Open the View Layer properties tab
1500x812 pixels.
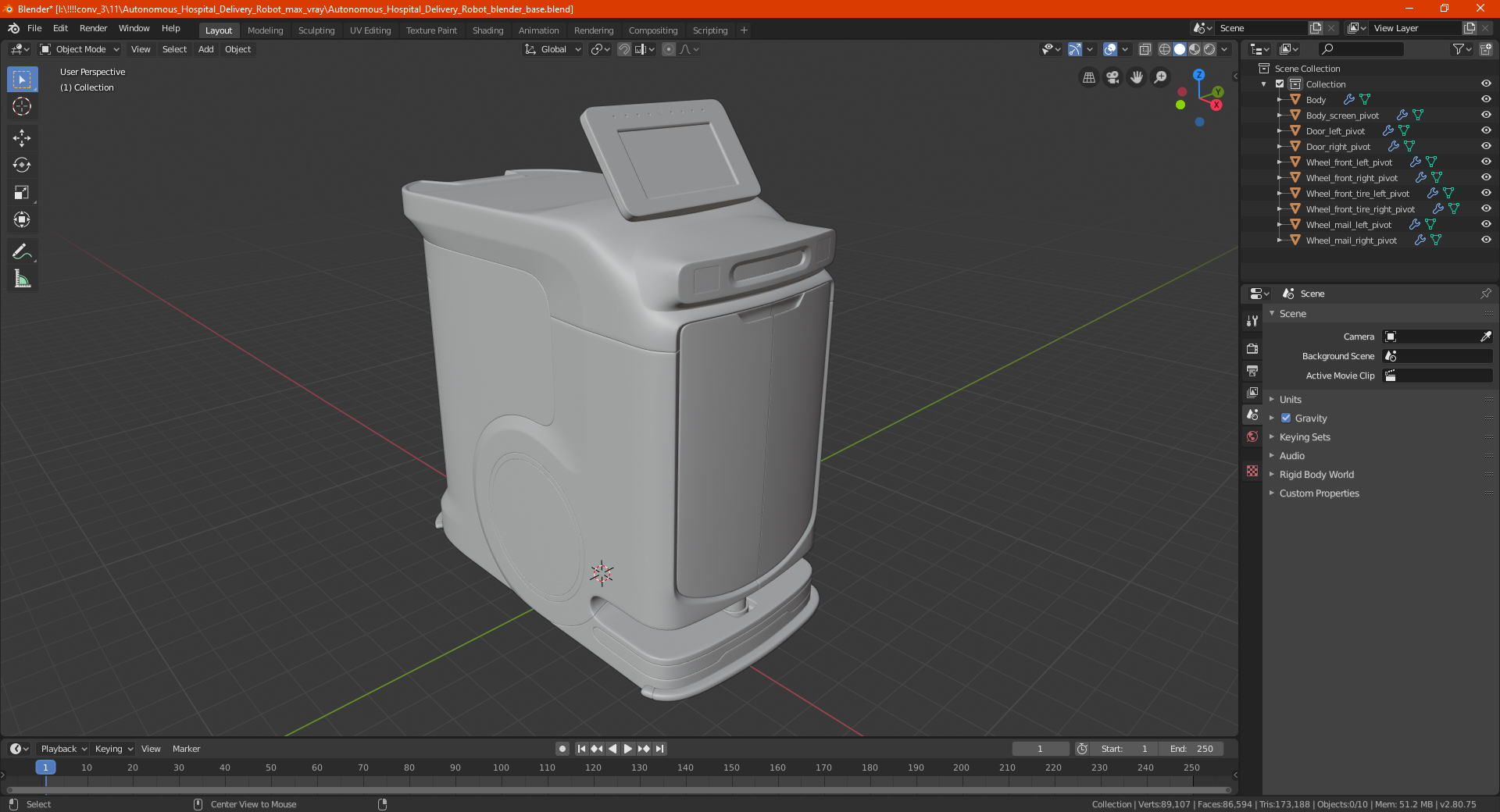(x=1252, y=392)
